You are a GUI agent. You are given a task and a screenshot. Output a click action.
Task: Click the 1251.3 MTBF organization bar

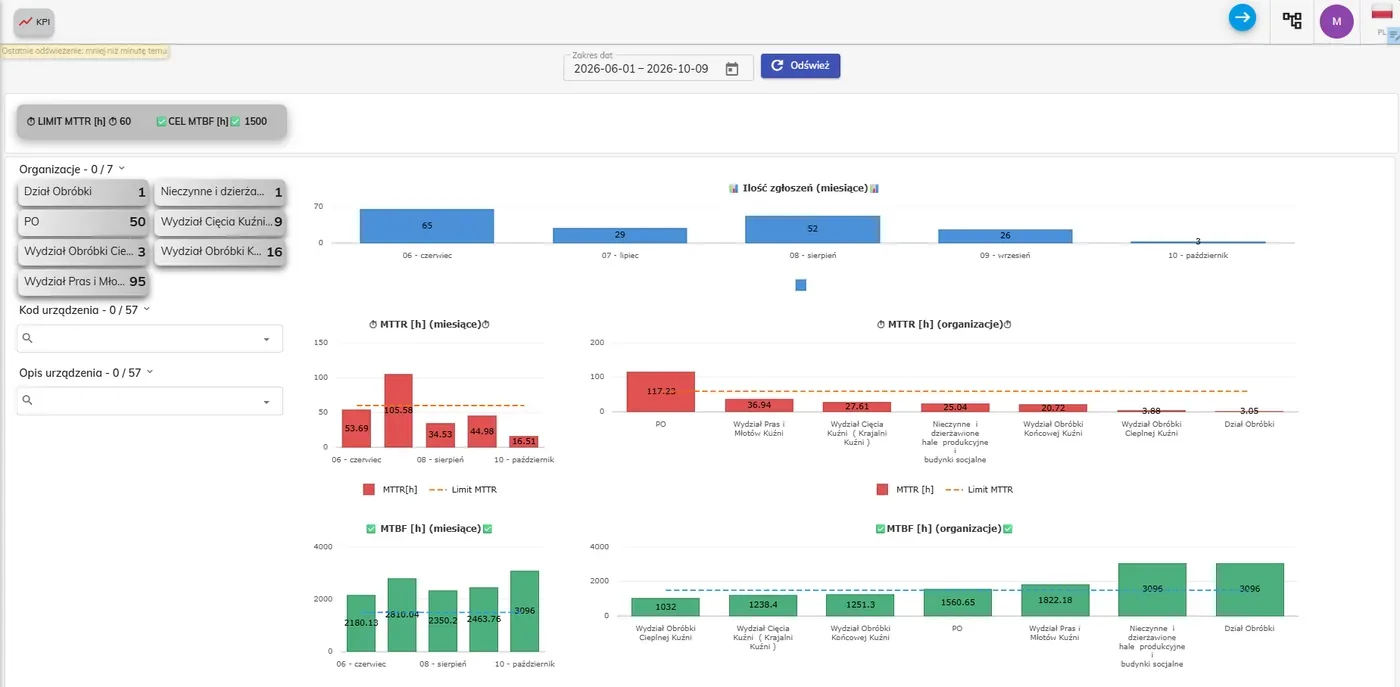pyautogui.click(x=861, y=605)
